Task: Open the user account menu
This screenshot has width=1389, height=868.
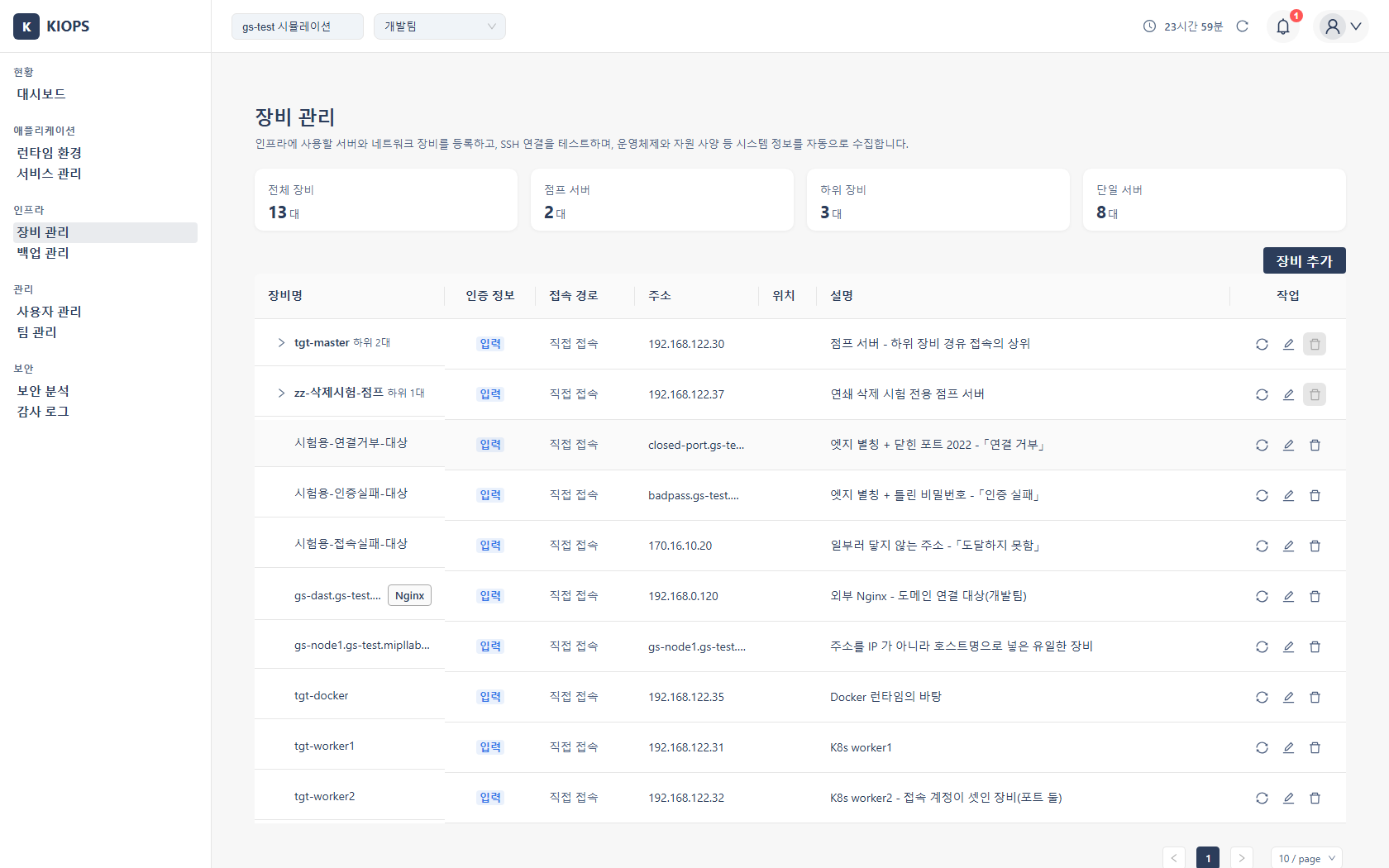Action: (1341, 26)
